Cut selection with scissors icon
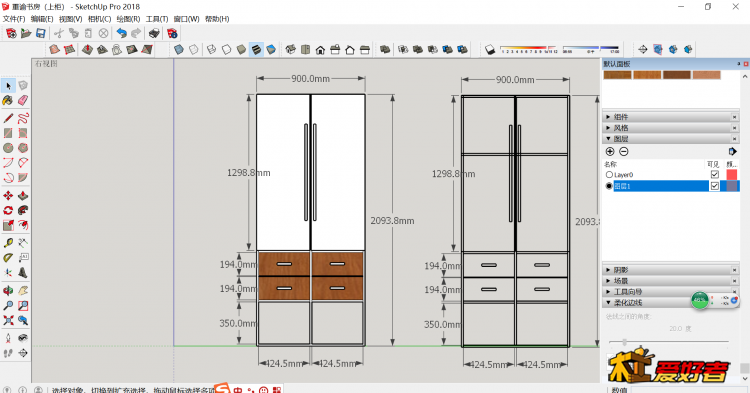Viewport: 750px width, 393px height. (58, 33)
